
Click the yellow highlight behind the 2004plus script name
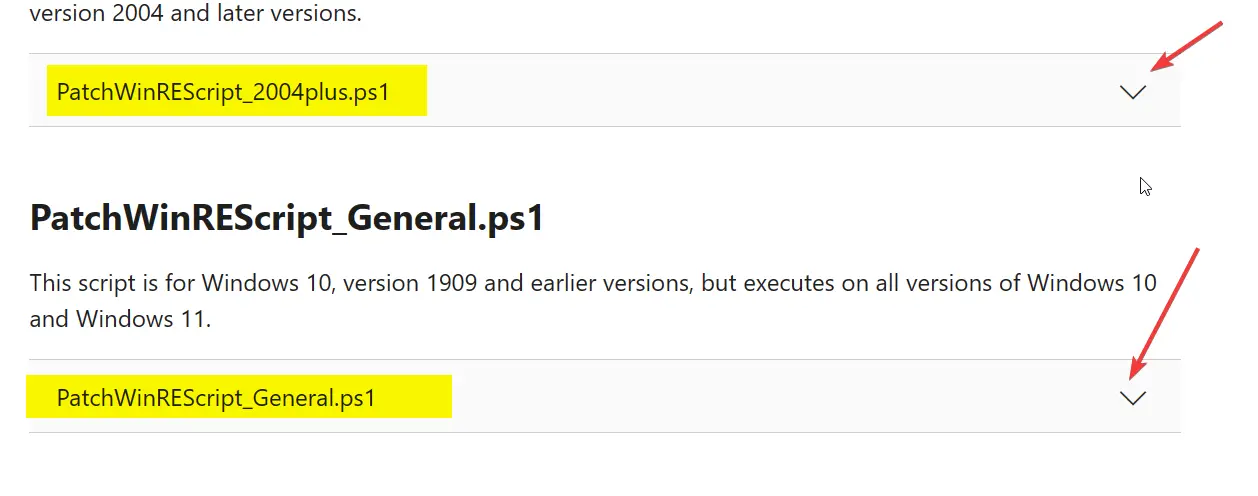pos(237,91)
